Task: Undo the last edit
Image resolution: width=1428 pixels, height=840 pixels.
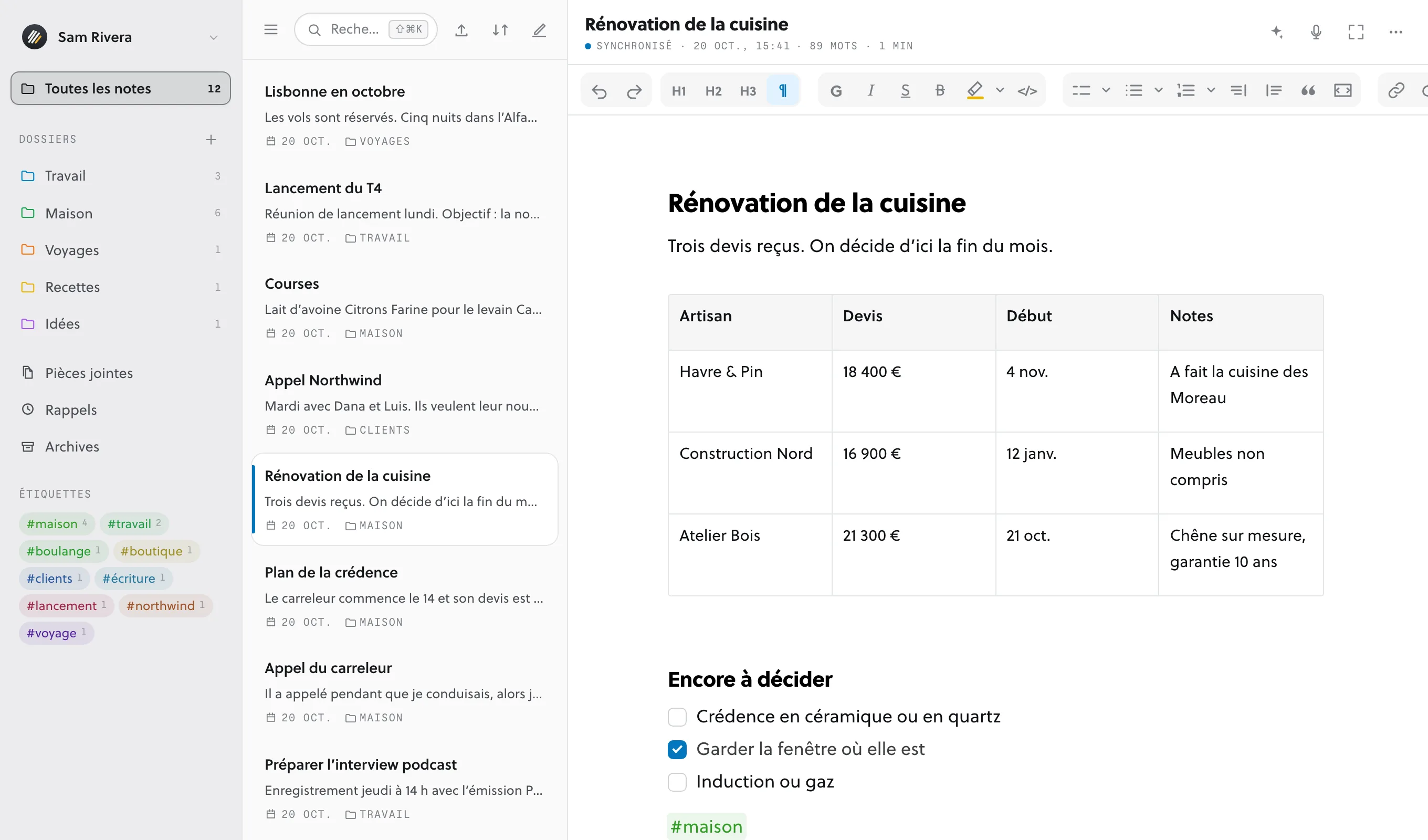Action: pos(599,91)
